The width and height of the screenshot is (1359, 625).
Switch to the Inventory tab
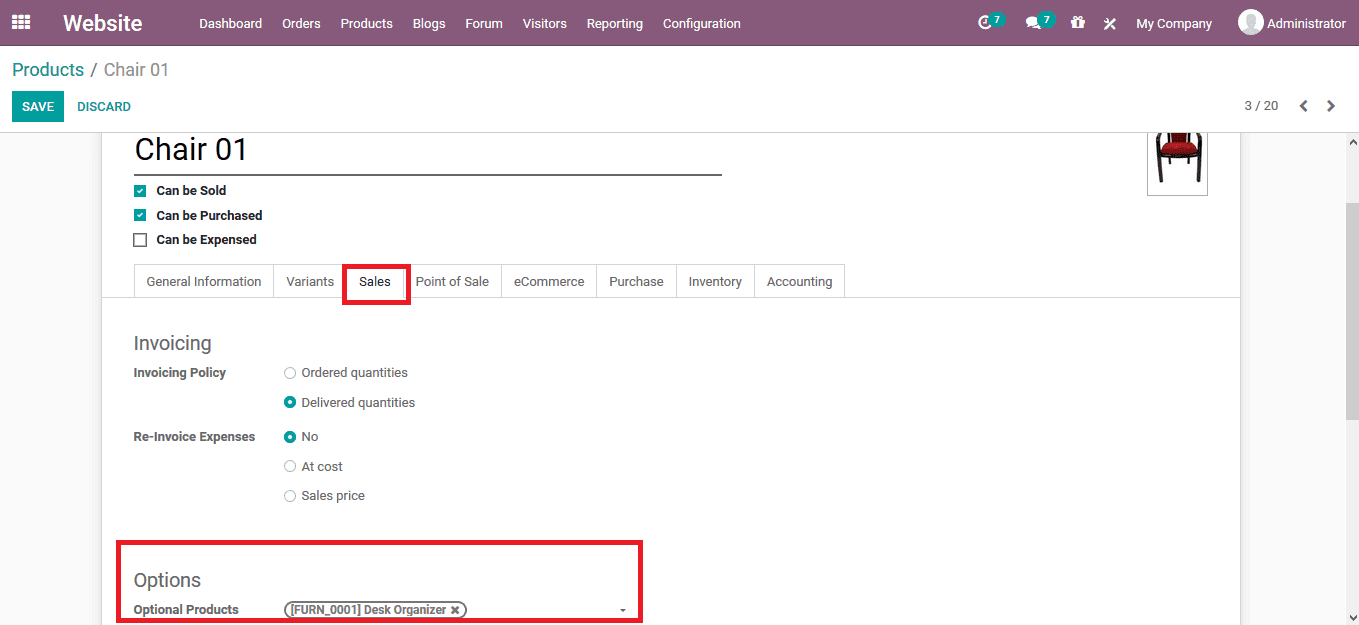click(715, 281)
